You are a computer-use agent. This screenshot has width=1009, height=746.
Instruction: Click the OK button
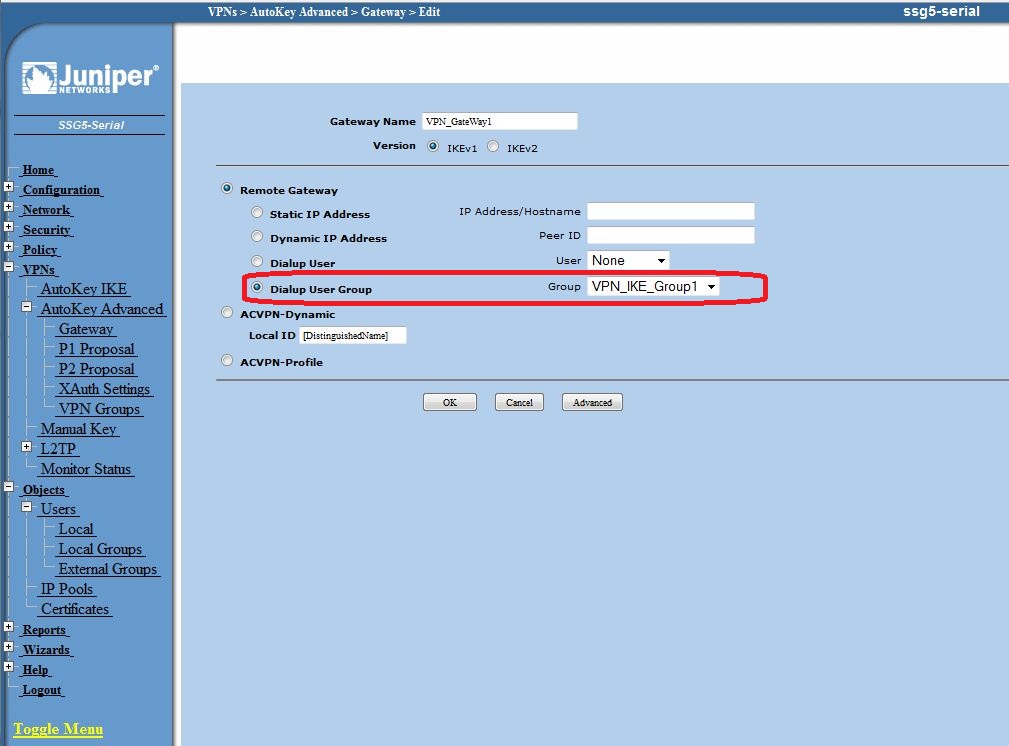coord(450,402)
